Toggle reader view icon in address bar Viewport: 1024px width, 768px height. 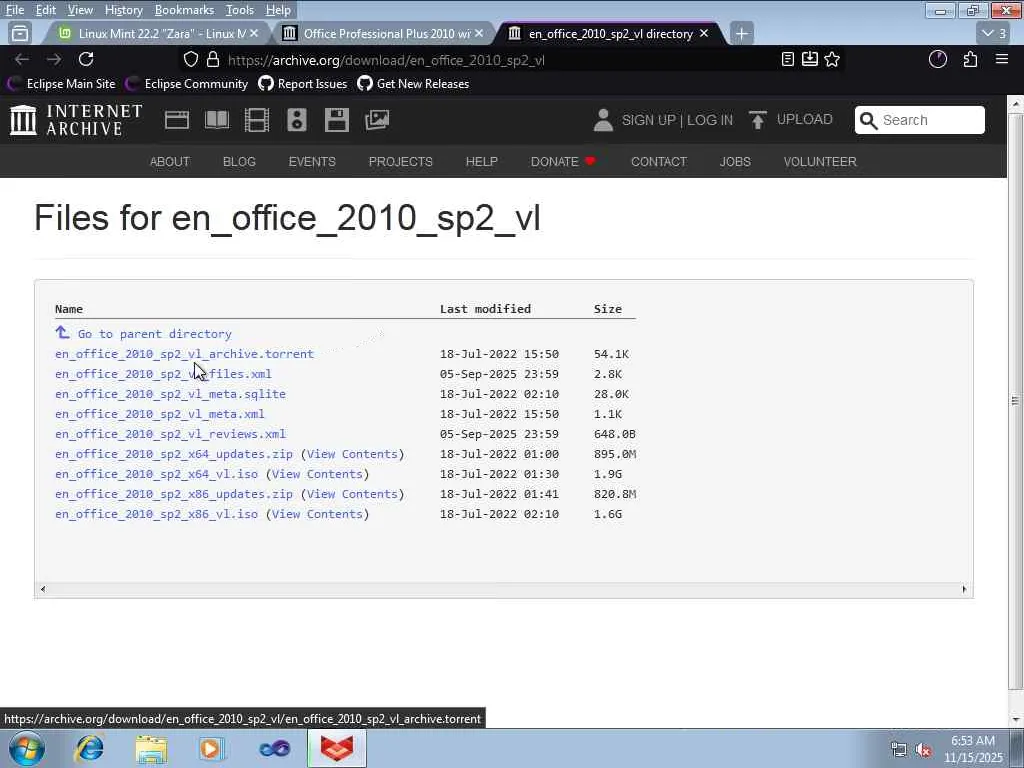788,59
